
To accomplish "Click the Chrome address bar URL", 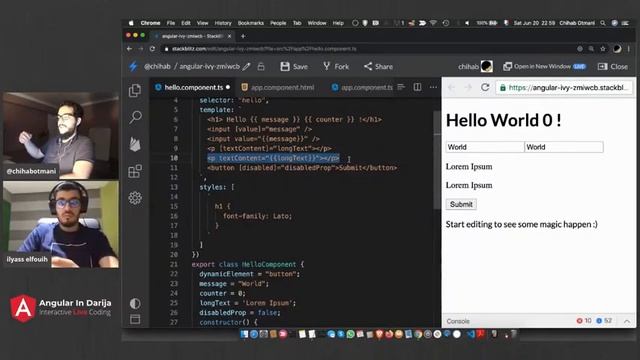I will [x=264, y=49].
